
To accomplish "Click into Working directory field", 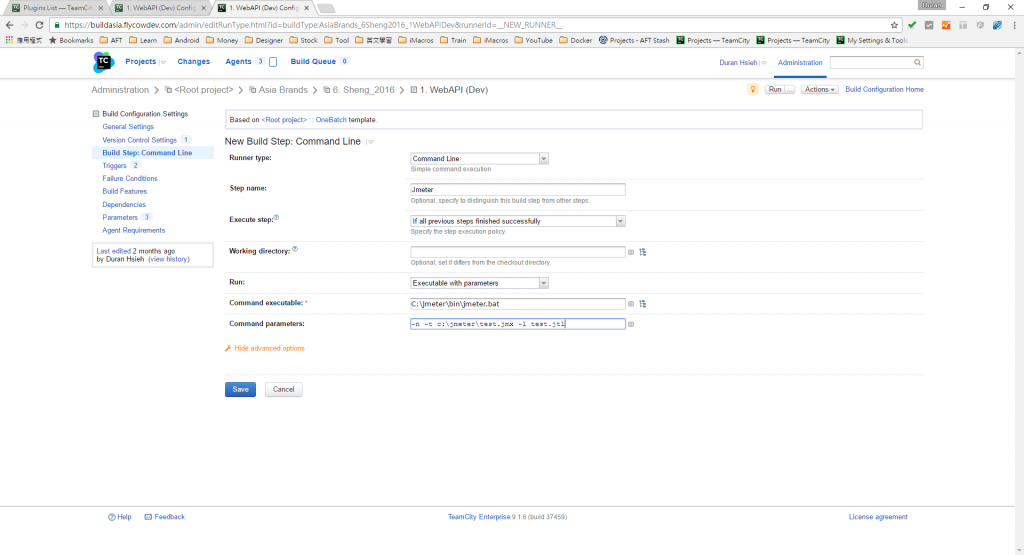I will pyautogui.click(x=518, y=252).
